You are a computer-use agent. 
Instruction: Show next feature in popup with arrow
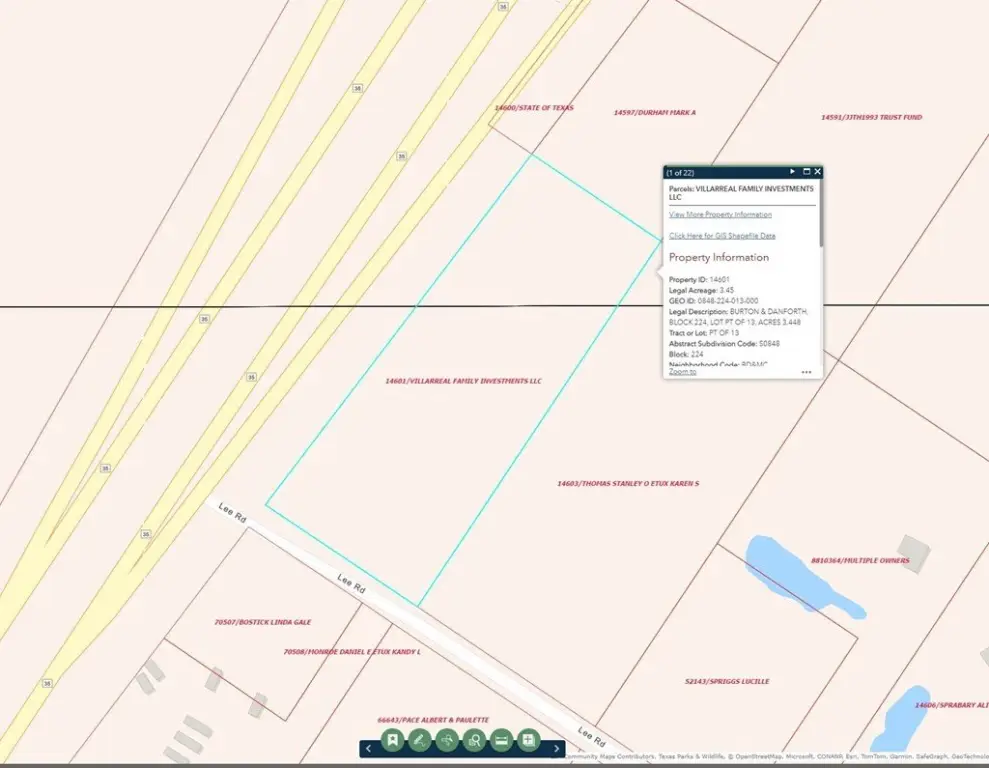(793, 172)
